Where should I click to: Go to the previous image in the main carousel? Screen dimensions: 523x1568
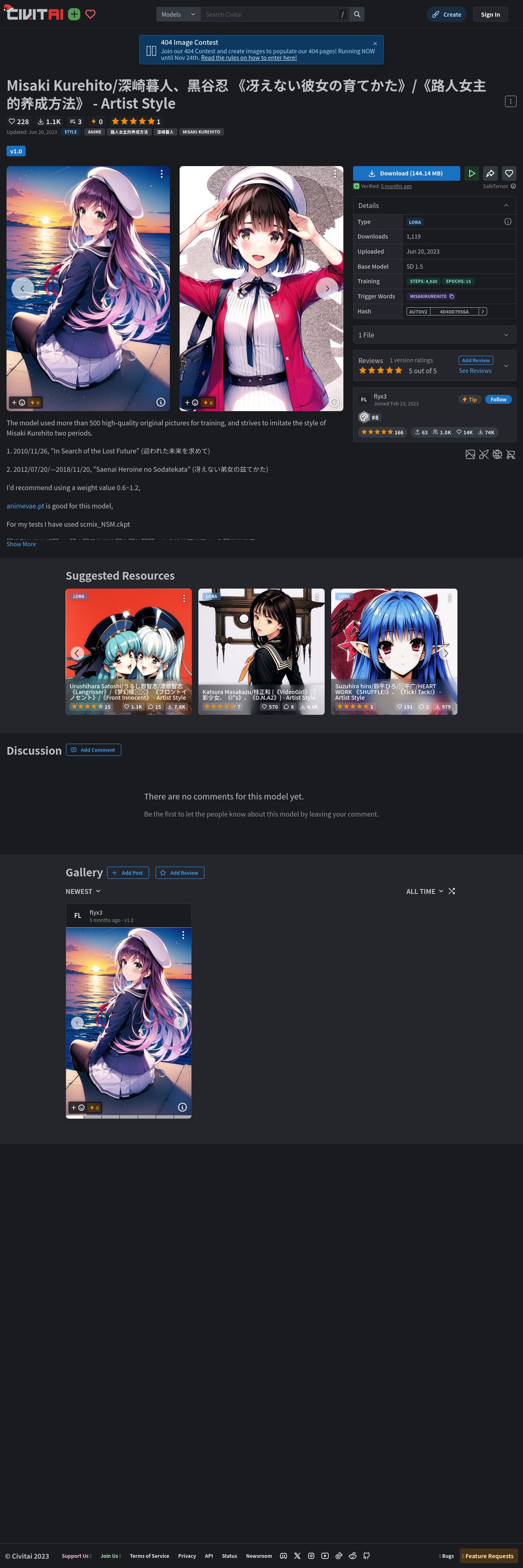tap(22, 289)
